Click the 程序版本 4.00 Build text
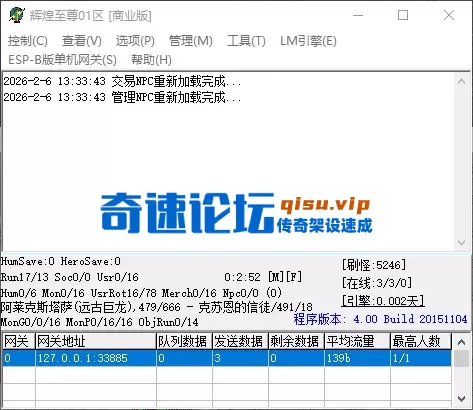Viewport: 473px width, 410px height. coord(380,319)
